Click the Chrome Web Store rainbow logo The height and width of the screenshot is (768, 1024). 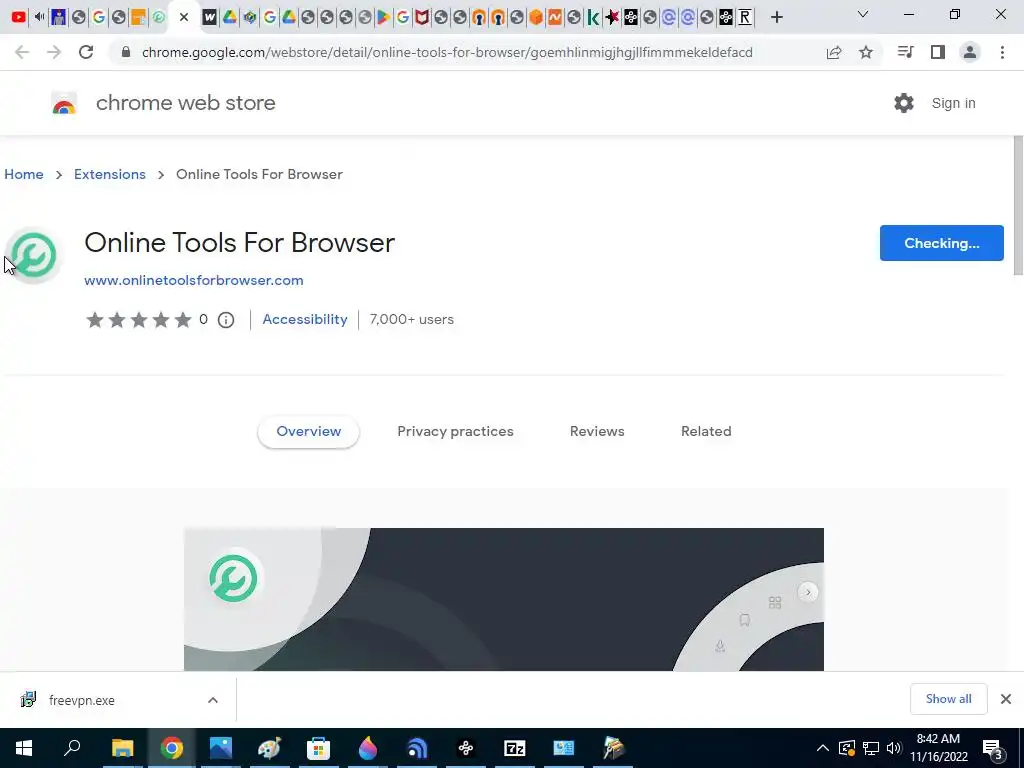64,103
